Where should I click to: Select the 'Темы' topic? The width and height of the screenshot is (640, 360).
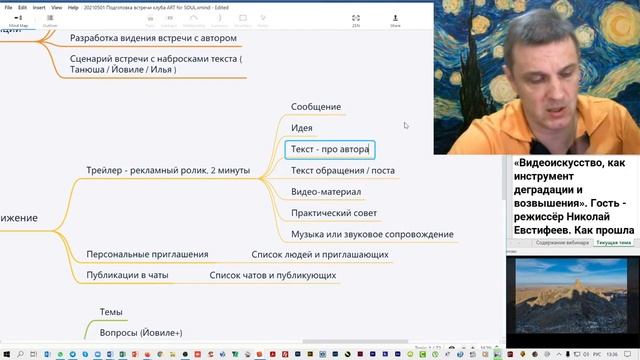[111, 312]
